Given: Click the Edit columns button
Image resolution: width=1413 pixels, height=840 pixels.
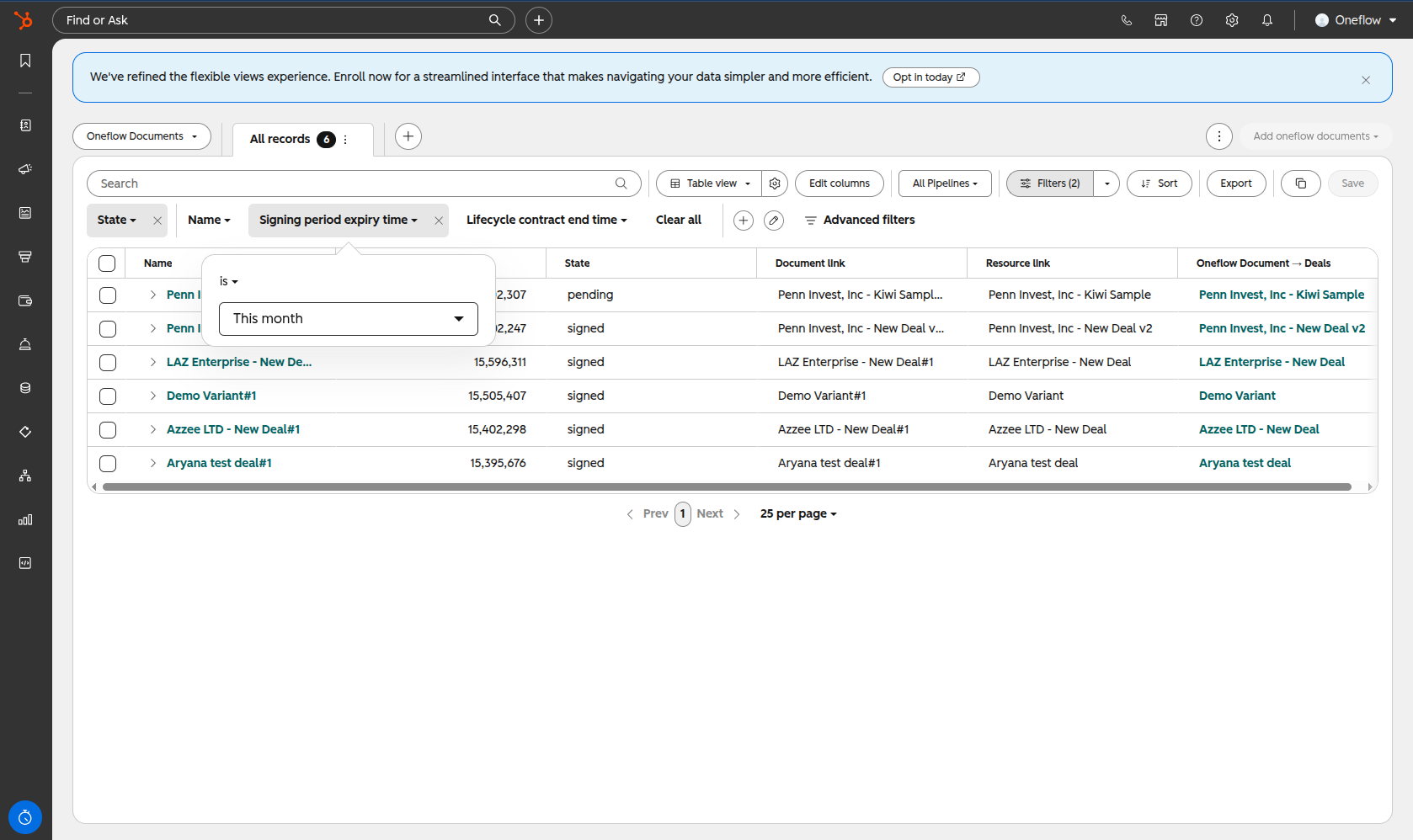Looking at the screenshot, I should coord(840,183).
